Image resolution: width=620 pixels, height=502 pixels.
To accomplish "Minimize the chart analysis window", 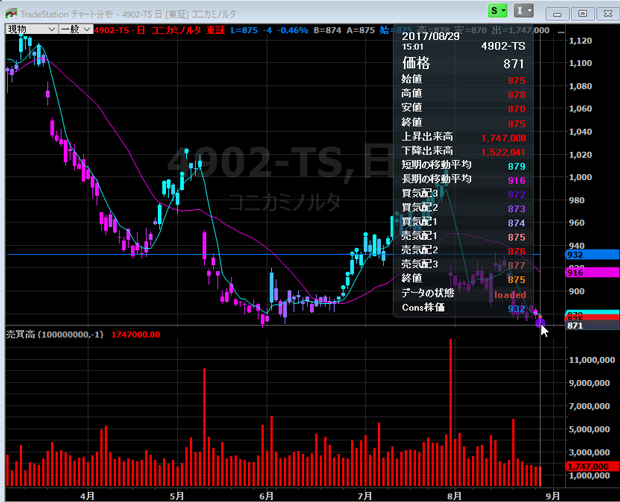I will tap(558, 14).
